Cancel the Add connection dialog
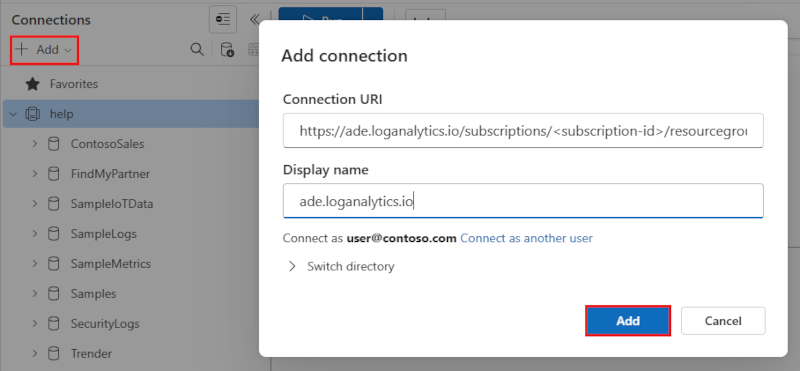800x371 pixels. pyautogui.click(x=723, y=321)
